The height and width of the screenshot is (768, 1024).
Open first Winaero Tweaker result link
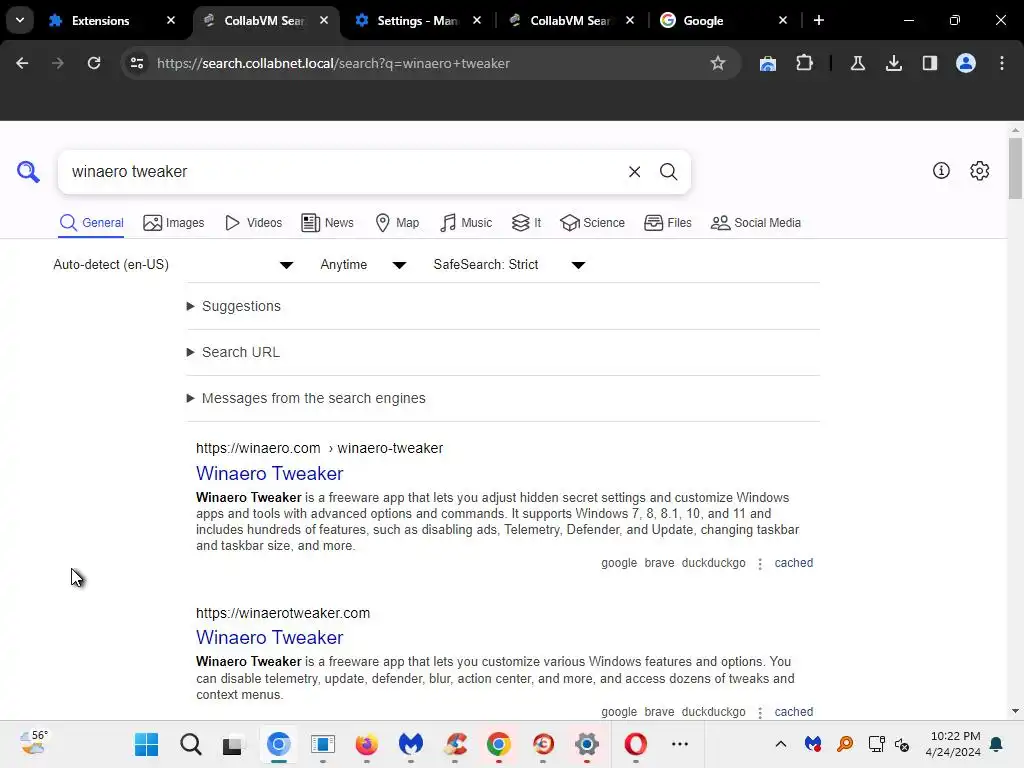(x=269, y=473)
